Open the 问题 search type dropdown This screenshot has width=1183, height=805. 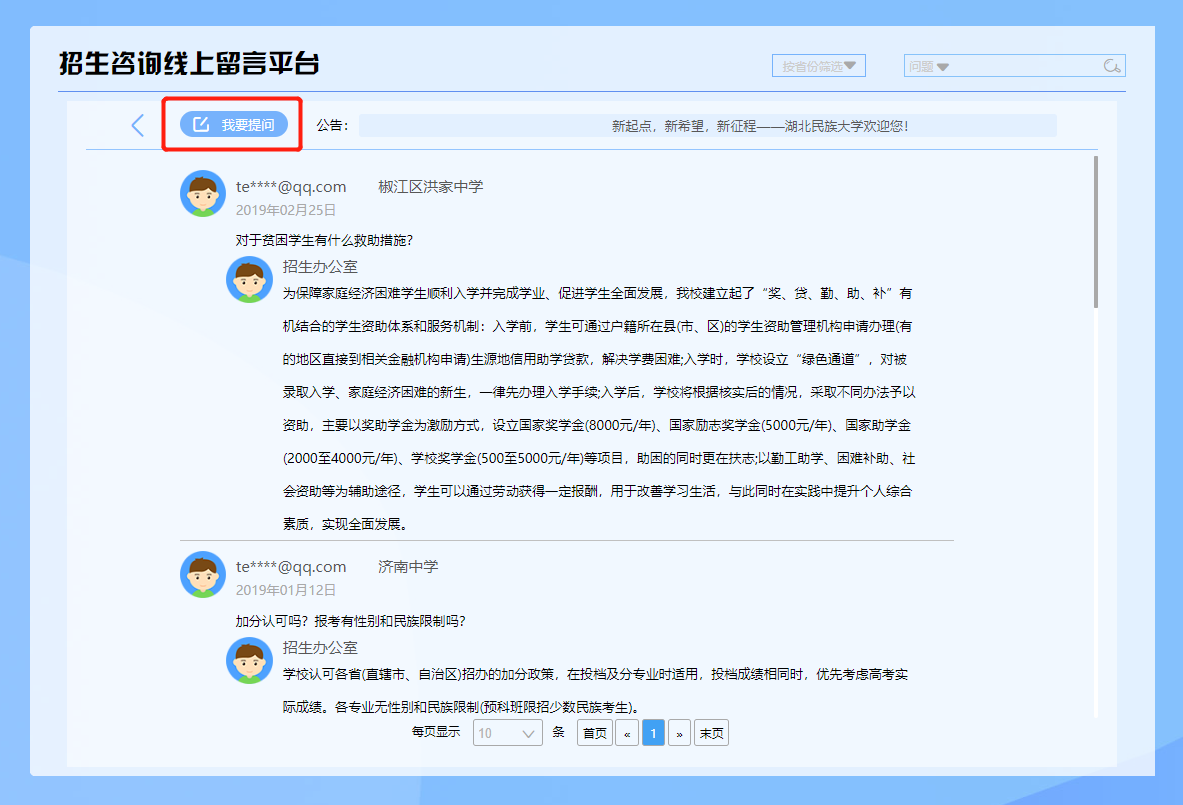pos(928,66)
